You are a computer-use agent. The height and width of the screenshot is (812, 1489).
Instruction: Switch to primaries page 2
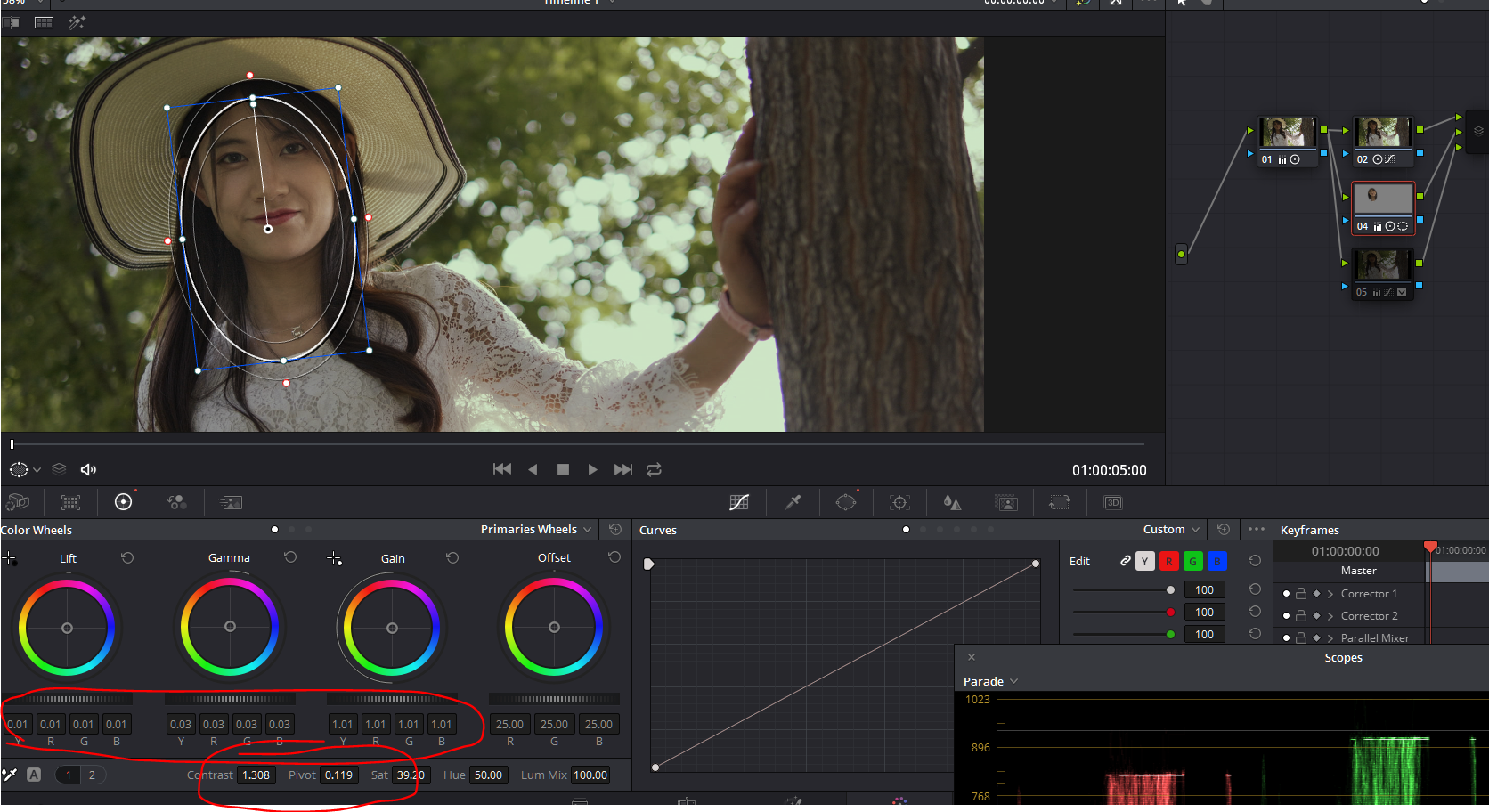click(92, 775)
